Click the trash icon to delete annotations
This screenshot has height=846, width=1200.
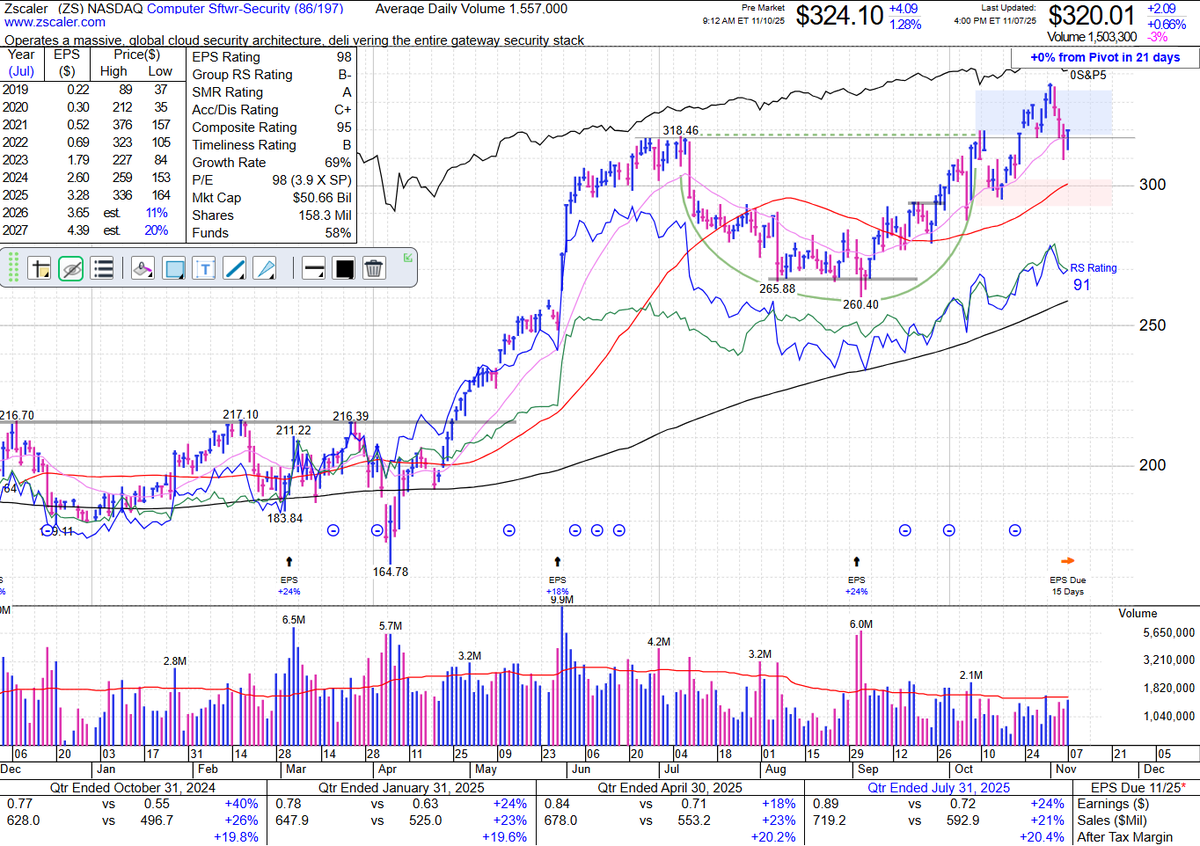click(373, 268)
